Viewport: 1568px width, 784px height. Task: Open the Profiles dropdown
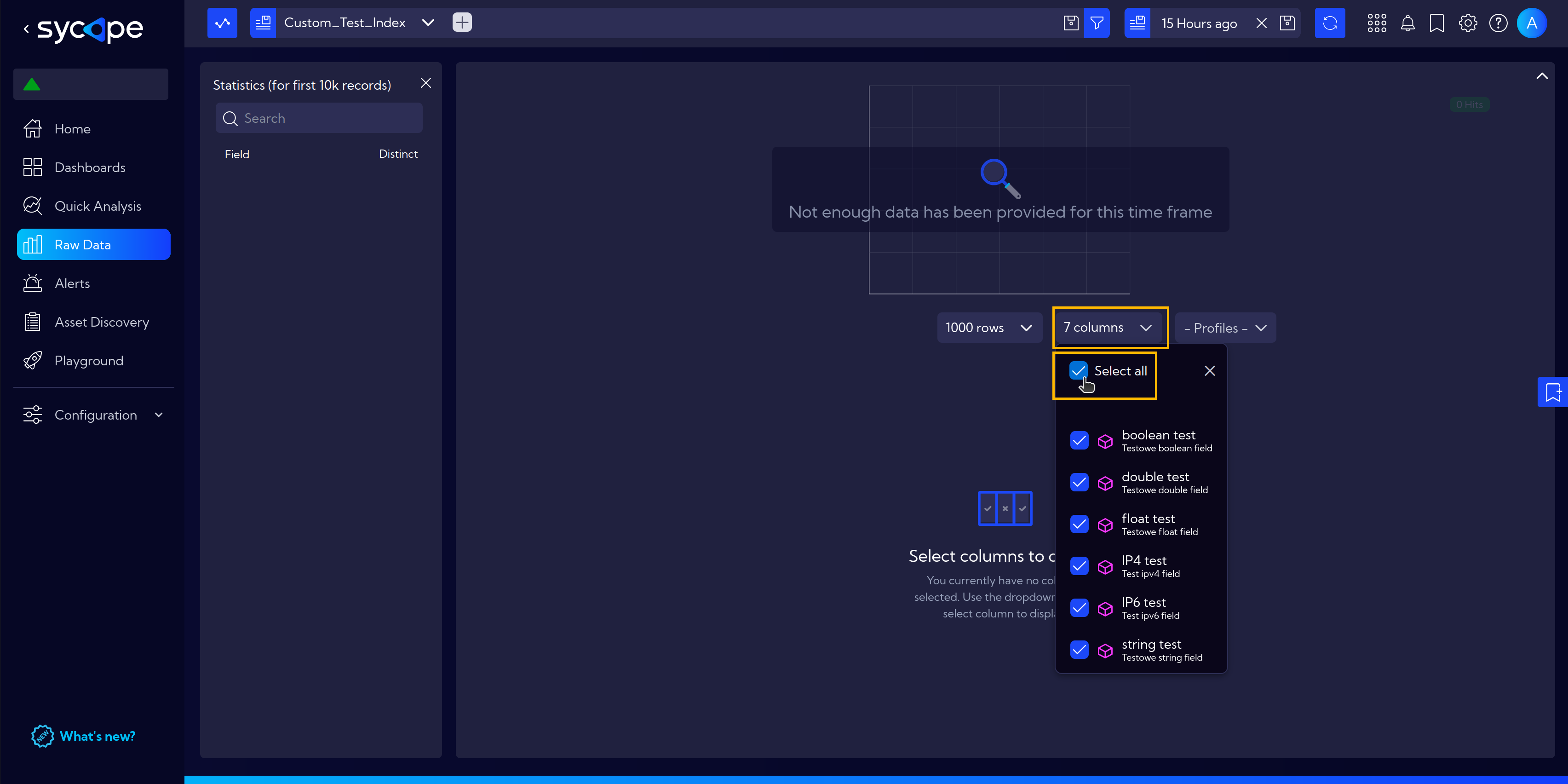point(1225,328)
